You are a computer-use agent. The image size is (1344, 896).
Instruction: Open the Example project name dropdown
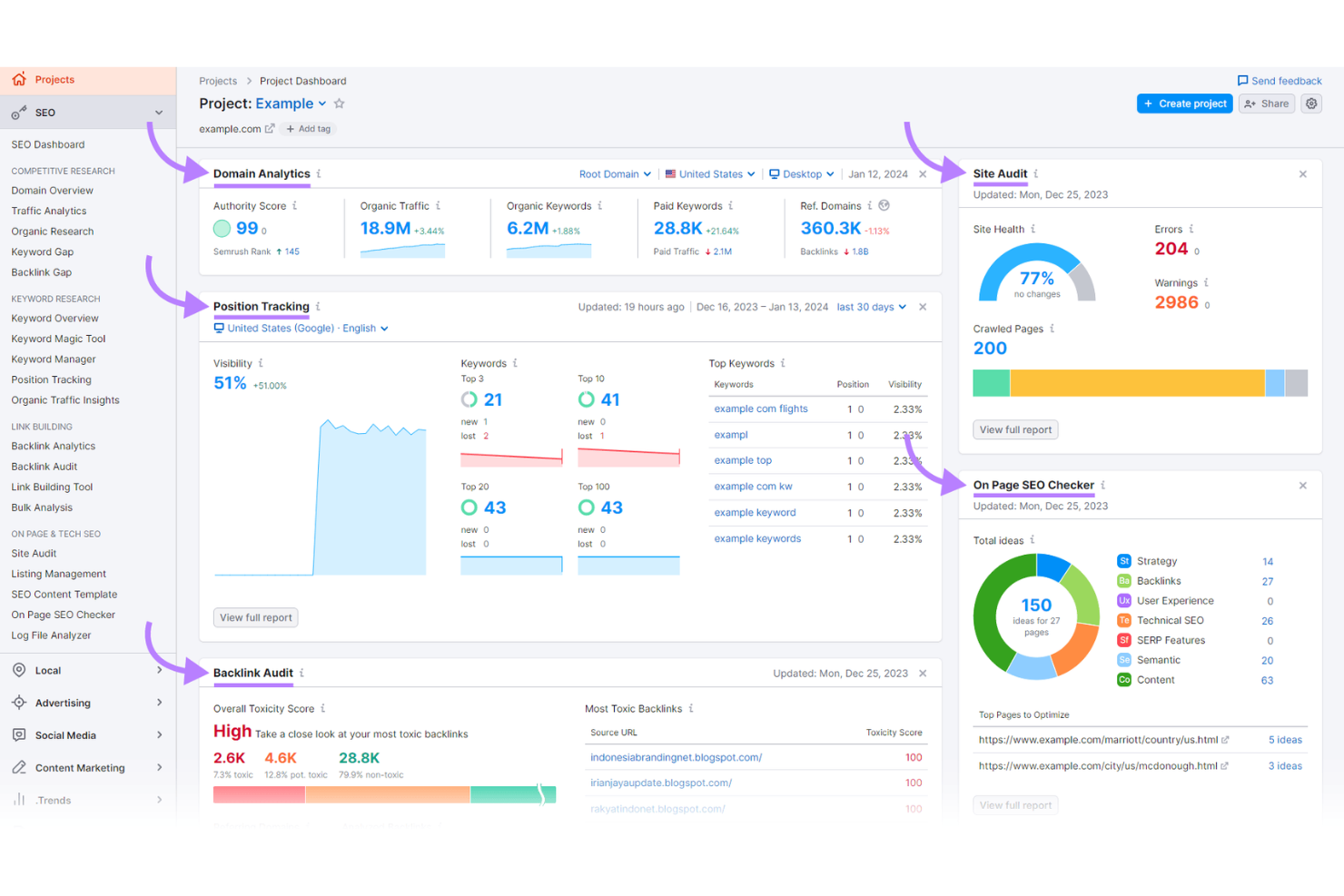coord(291,103)
